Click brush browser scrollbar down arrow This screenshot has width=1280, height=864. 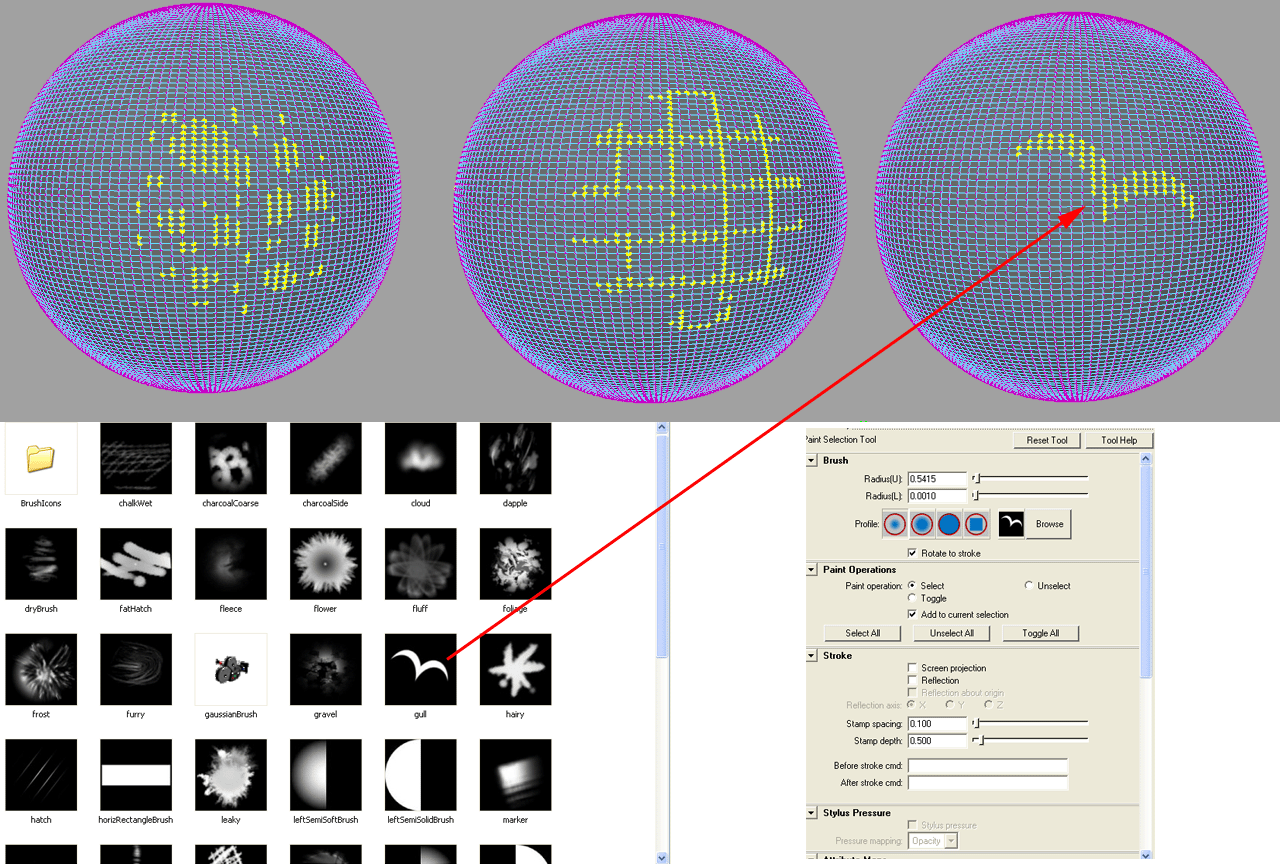[x=661, y=857]
